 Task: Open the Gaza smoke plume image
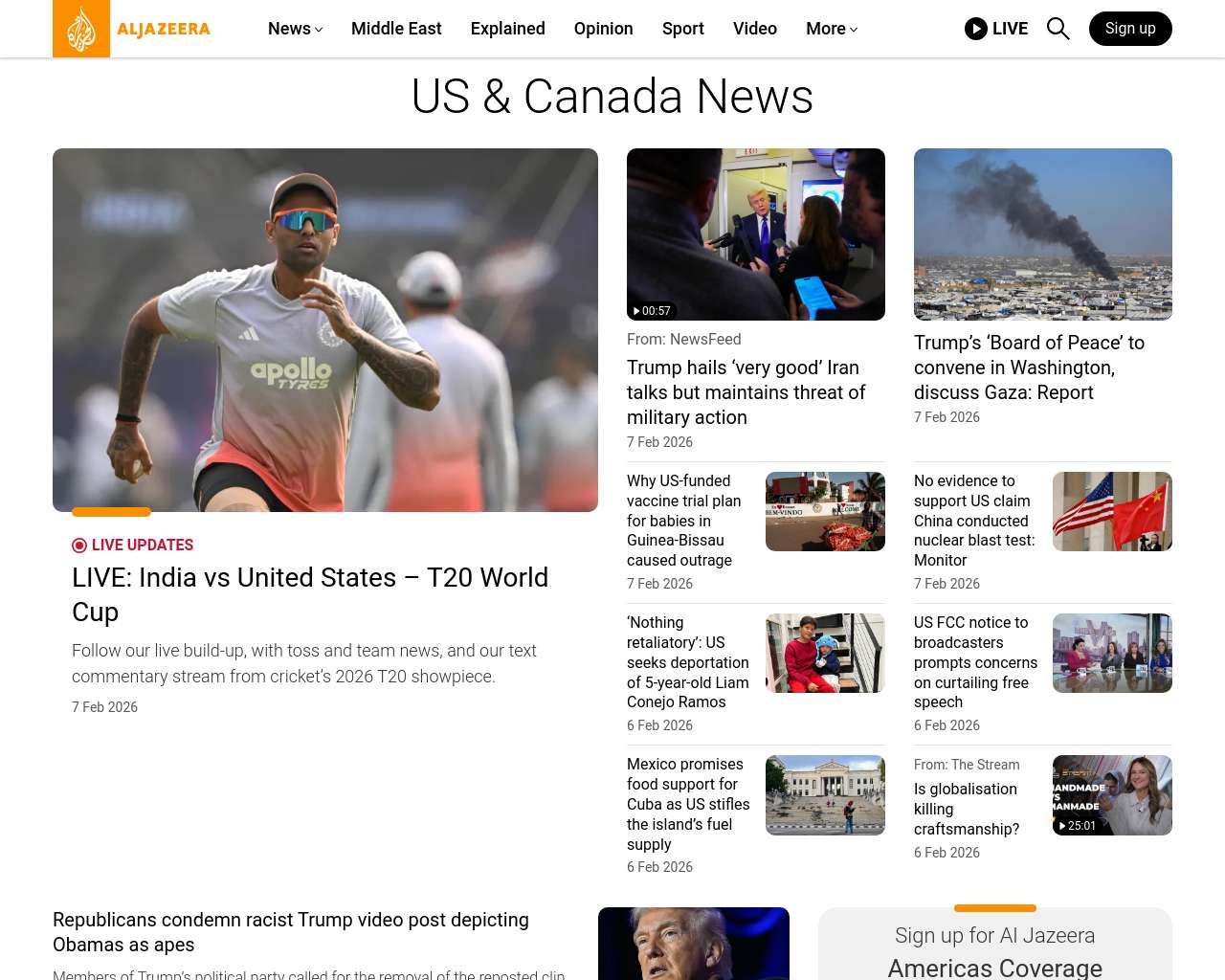click(x=1042, y=234)
